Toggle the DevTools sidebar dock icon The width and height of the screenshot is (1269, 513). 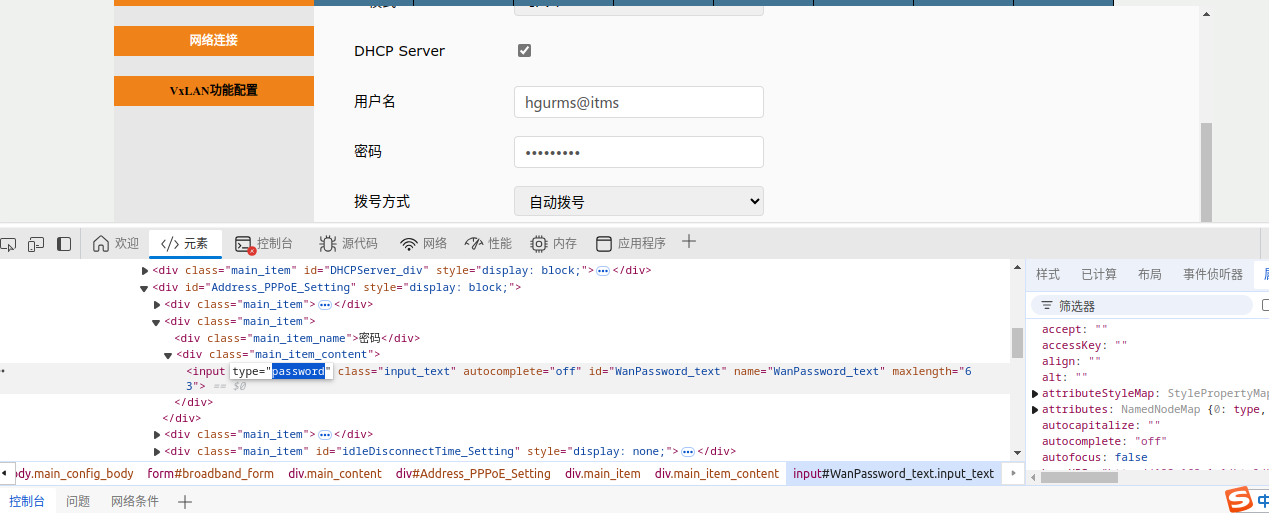click(64, 244)
